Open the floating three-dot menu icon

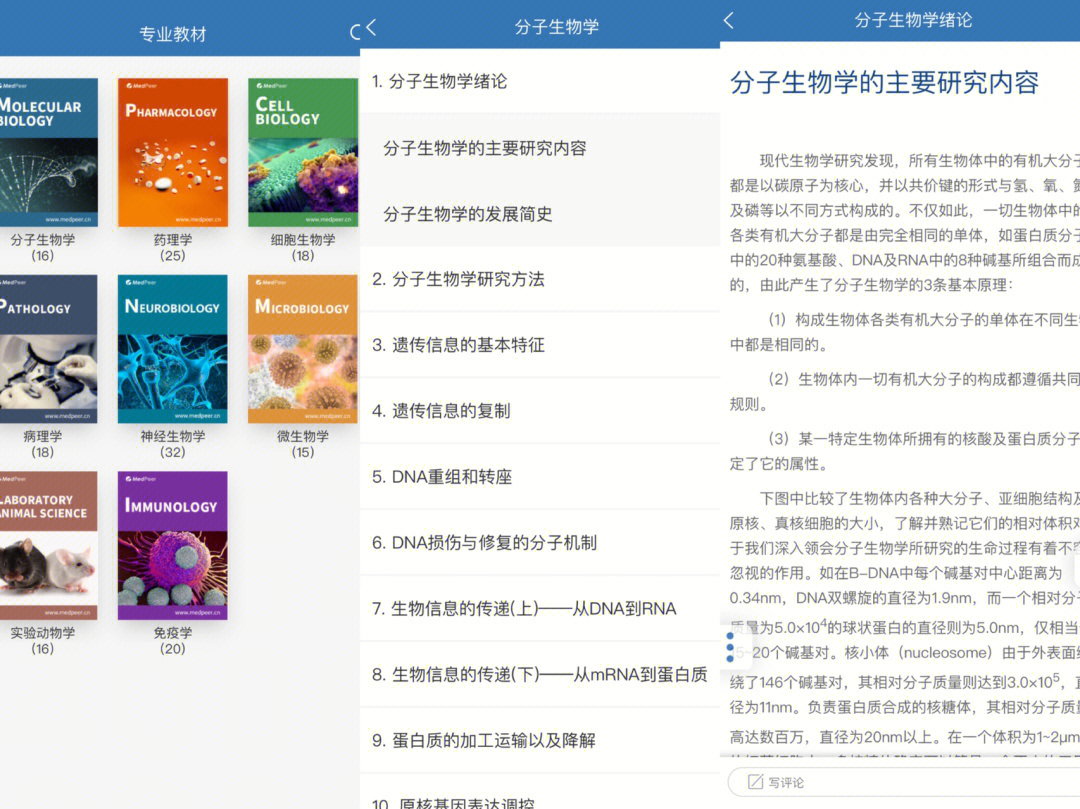click(x=731, y=647)
